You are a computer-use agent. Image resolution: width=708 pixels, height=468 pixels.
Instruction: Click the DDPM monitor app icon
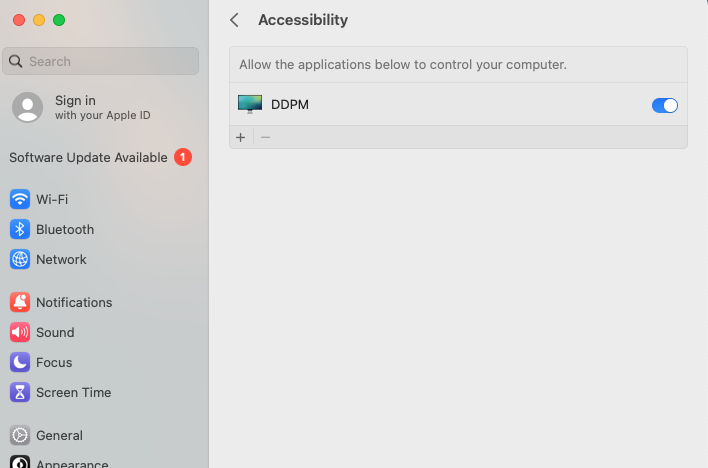click(250, 104)
